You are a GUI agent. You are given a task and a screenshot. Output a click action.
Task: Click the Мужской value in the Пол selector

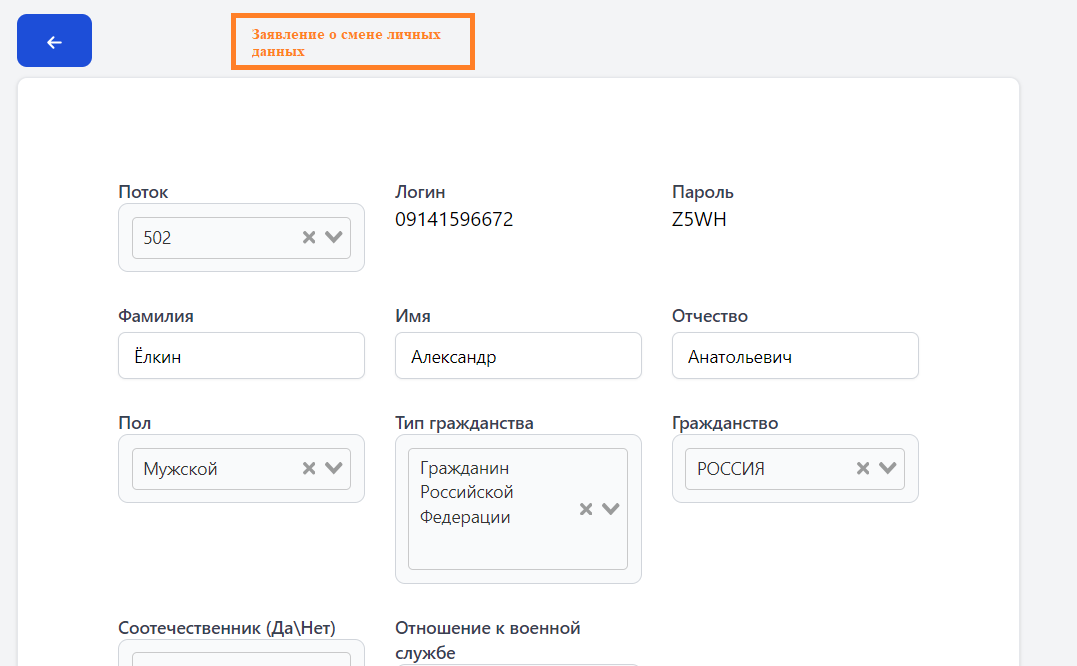(181, 469)
